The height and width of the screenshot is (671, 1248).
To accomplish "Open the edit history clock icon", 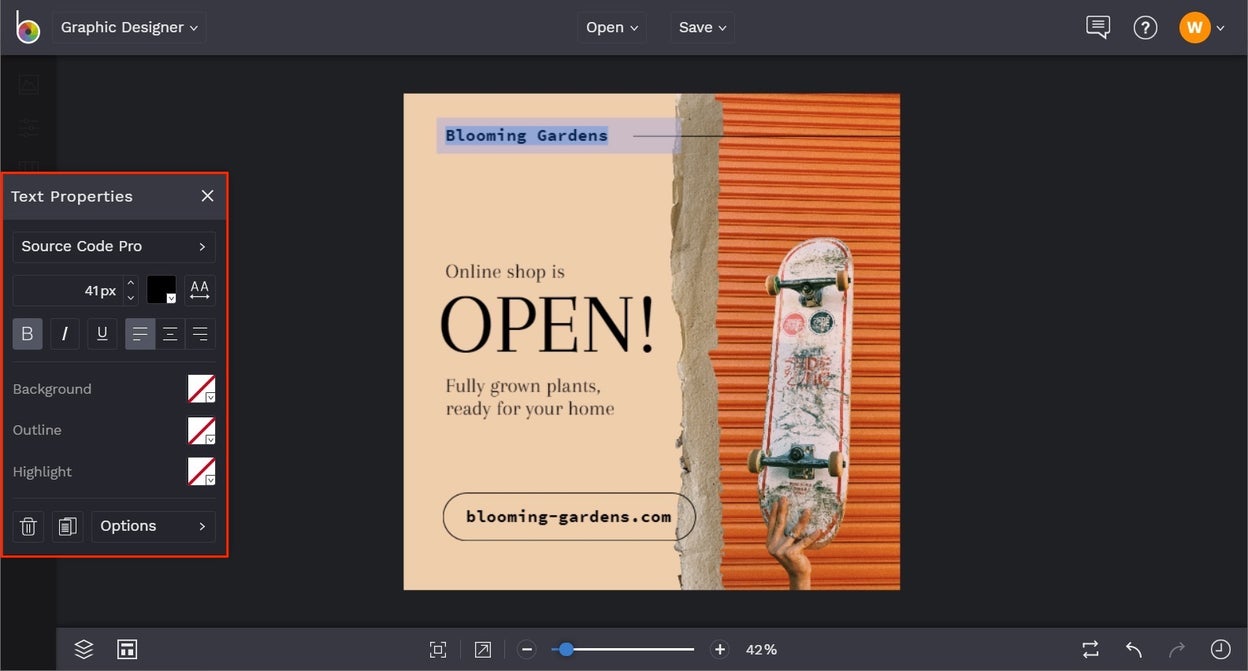I will (1222, 648).
